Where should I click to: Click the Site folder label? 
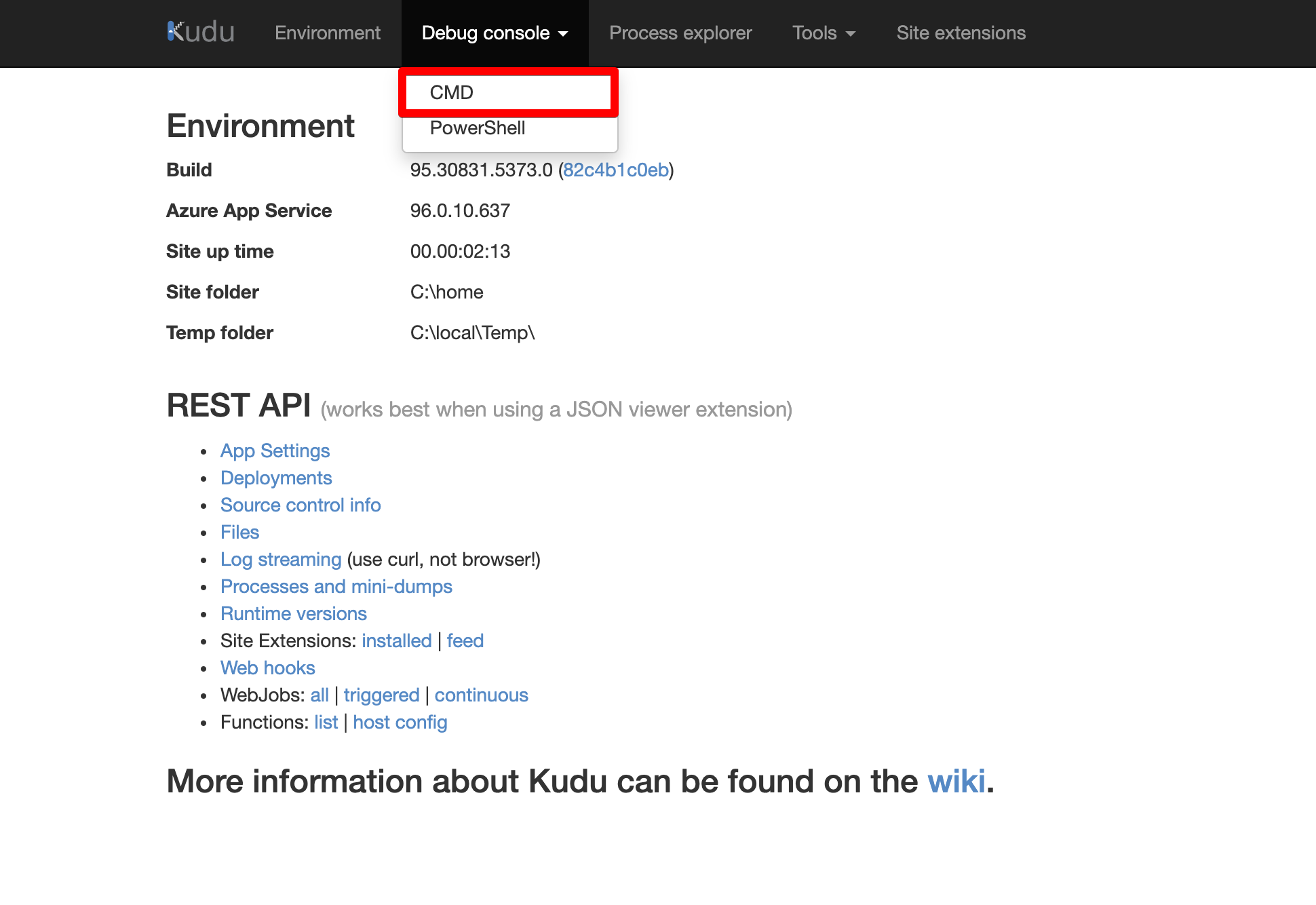[x=212, y=292]
